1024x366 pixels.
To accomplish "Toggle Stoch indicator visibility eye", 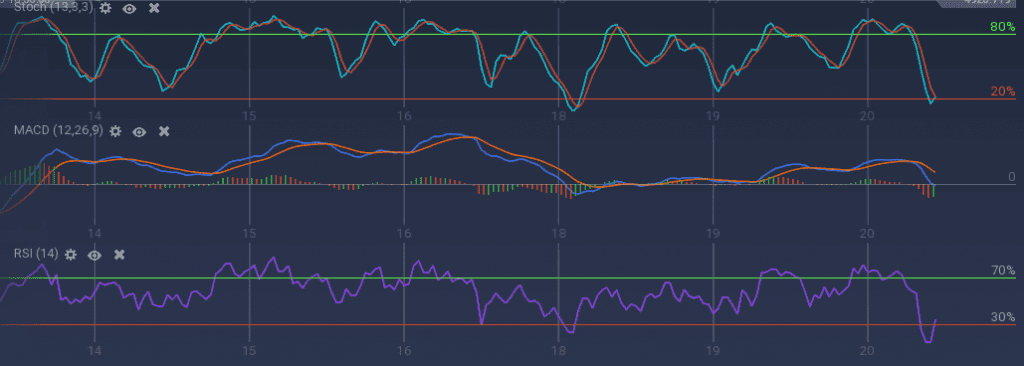I will click(x=129, y=8).
